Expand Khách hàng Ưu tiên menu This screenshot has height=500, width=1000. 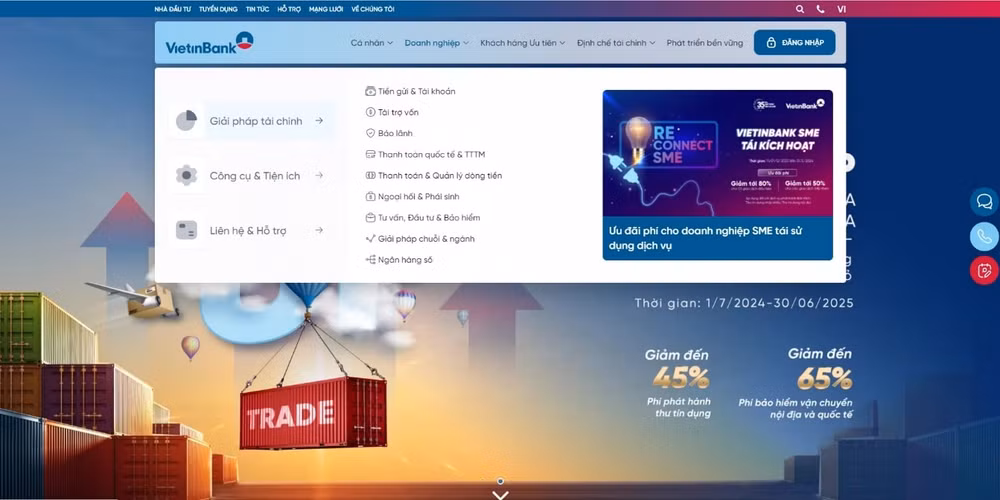pyautogui.click(x=523, y=43)
